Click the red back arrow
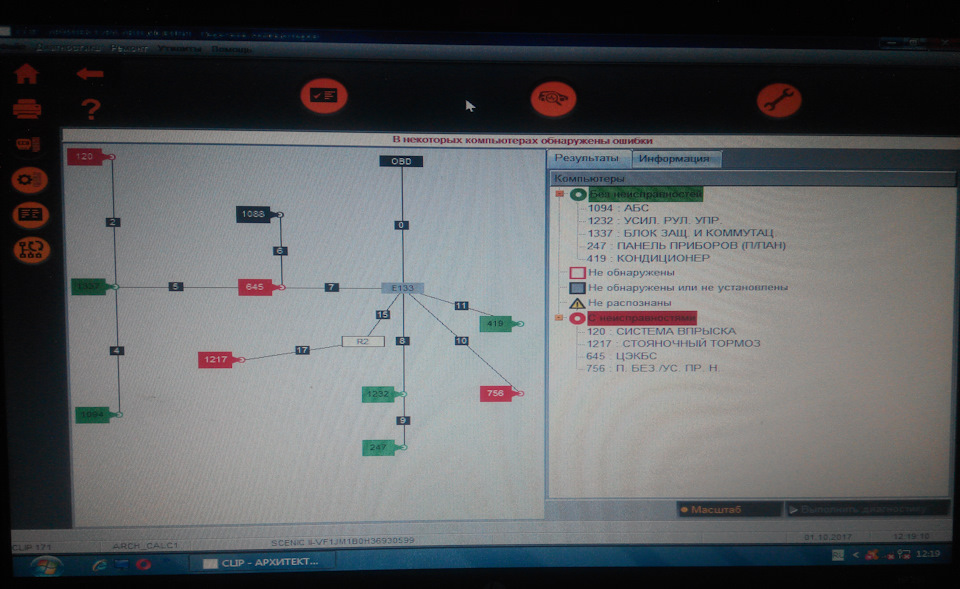Screen dimensions: 960x589 tap(90, 74)
